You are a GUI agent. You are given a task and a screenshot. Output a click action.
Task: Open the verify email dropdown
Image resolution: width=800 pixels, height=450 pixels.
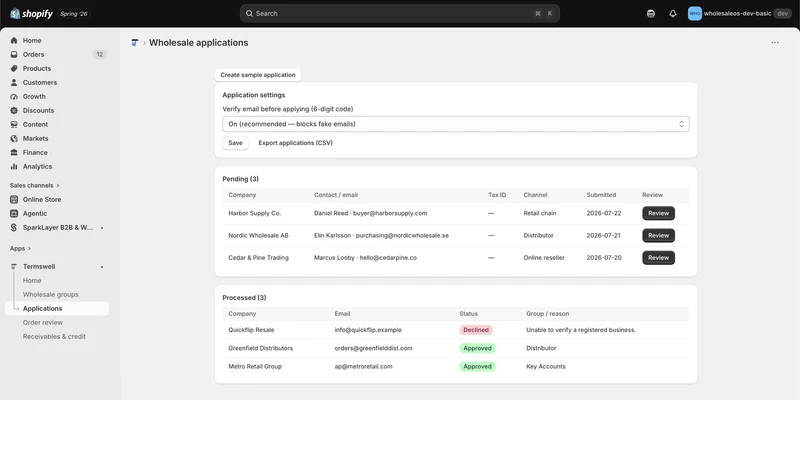(x=456, y=124)
